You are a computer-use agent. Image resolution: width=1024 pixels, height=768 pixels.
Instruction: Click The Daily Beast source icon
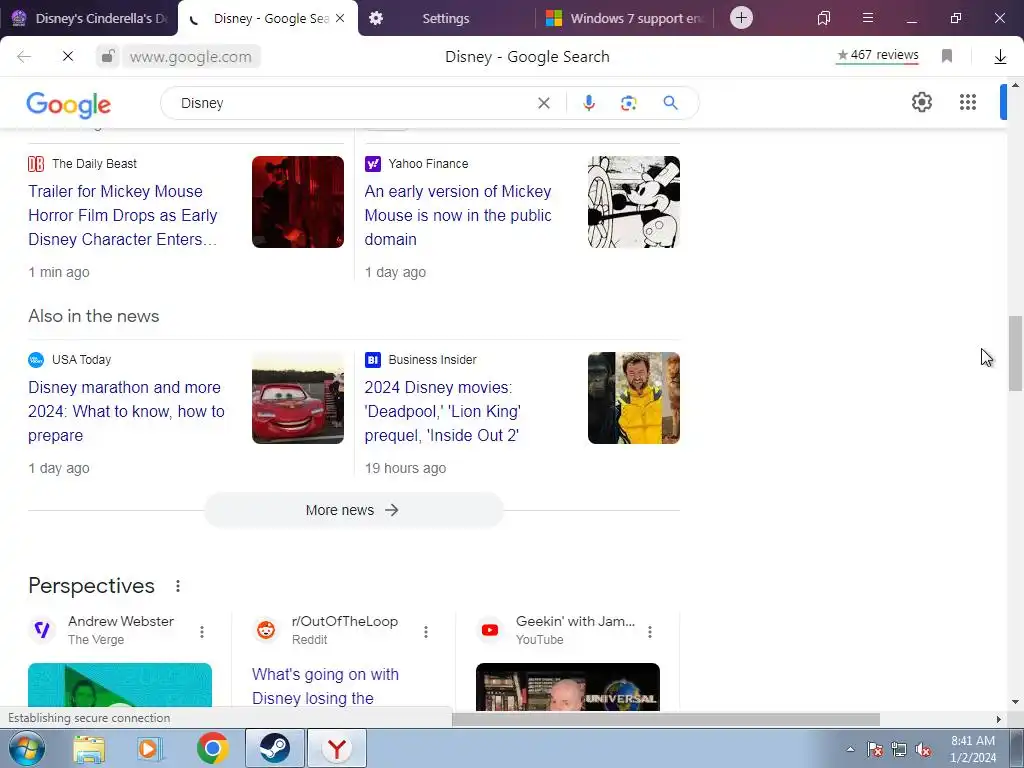click(36, 164)
